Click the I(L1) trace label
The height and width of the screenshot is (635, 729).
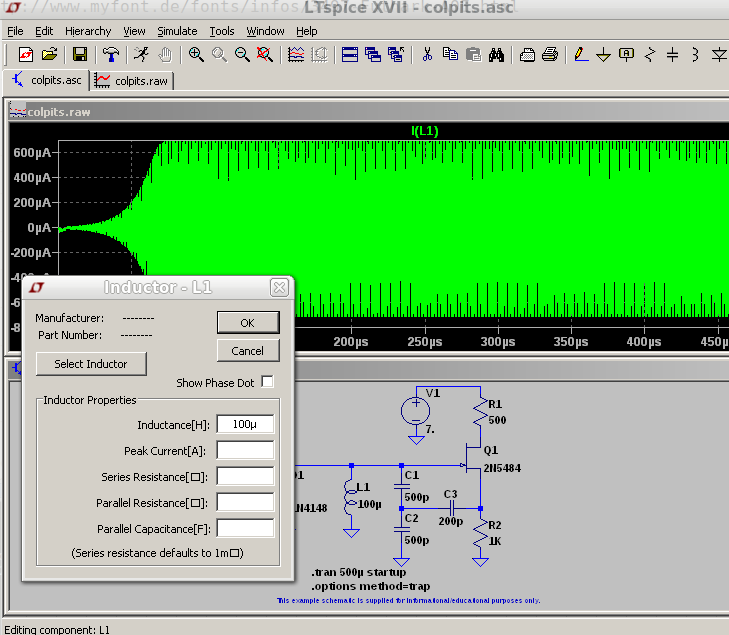point(424,131)
